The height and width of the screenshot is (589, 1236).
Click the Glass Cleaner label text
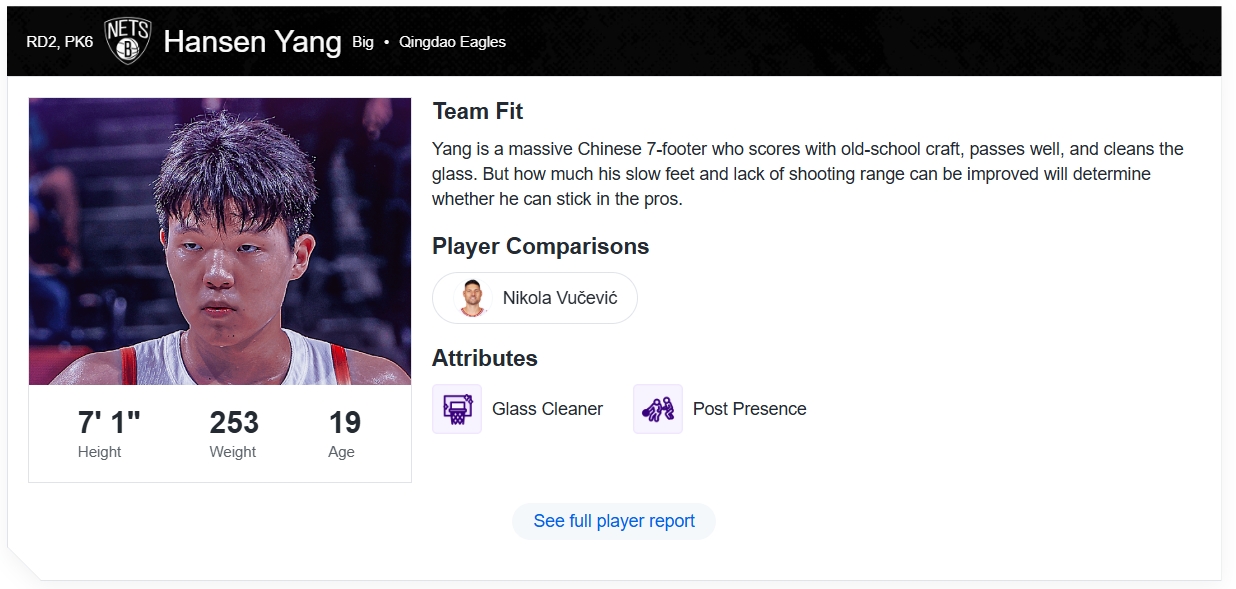[547, 409]
